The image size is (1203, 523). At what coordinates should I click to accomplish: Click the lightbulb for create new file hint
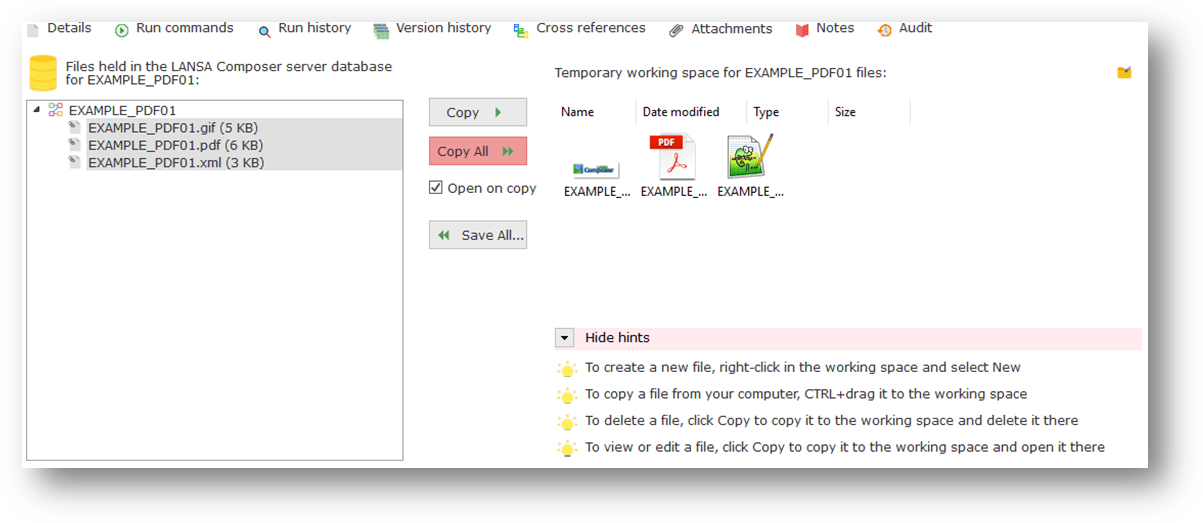coord(567,368)
